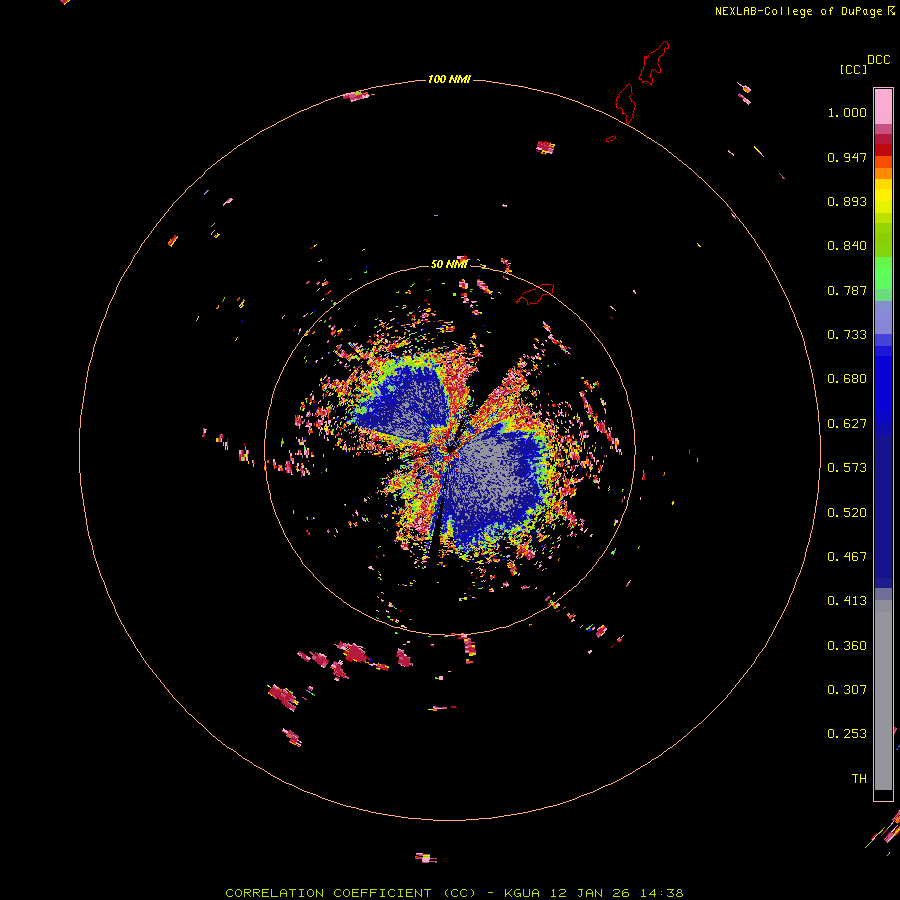Click the 0.947 color scale value
Image resolution: width=900 pixels, height=900 pixels.
847,158
